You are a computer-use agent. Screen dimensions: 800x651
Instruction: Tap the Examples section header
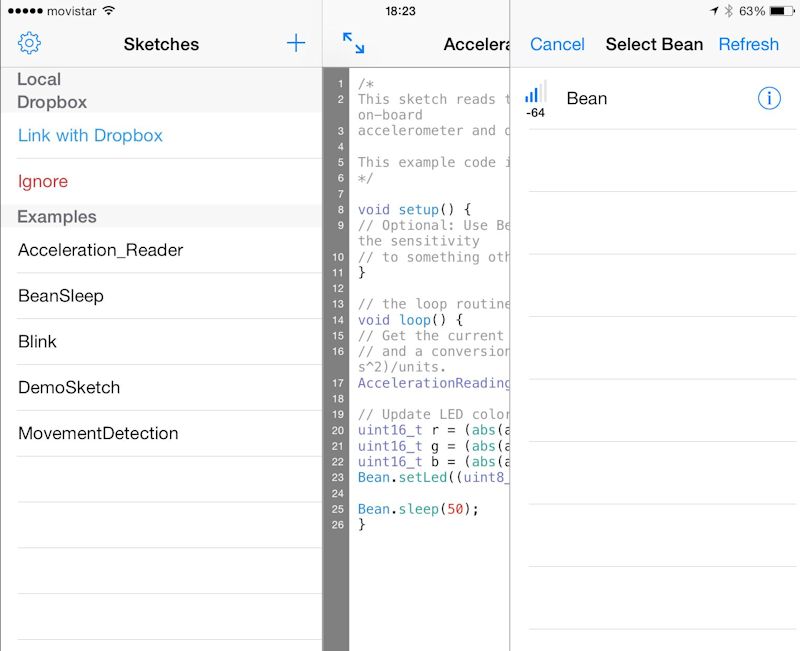[57, 217]
